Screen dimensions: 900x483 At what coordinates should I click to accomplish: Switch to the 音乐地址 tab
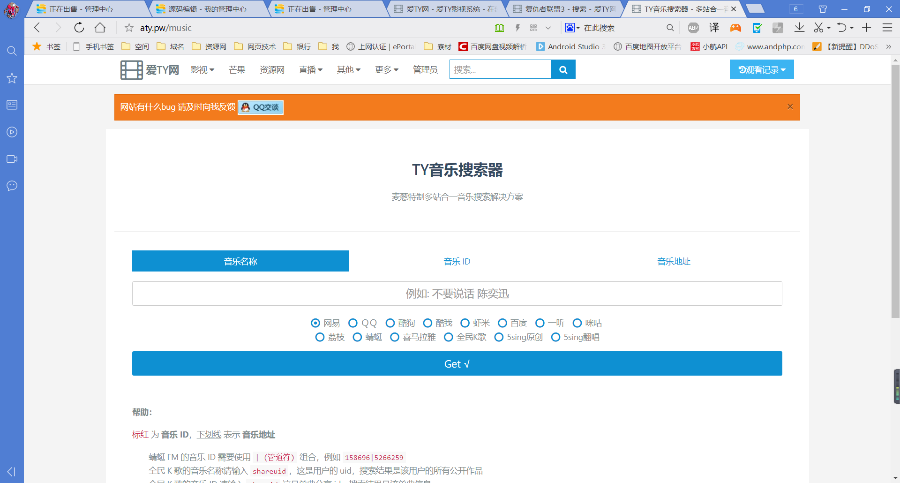(674, 261)
